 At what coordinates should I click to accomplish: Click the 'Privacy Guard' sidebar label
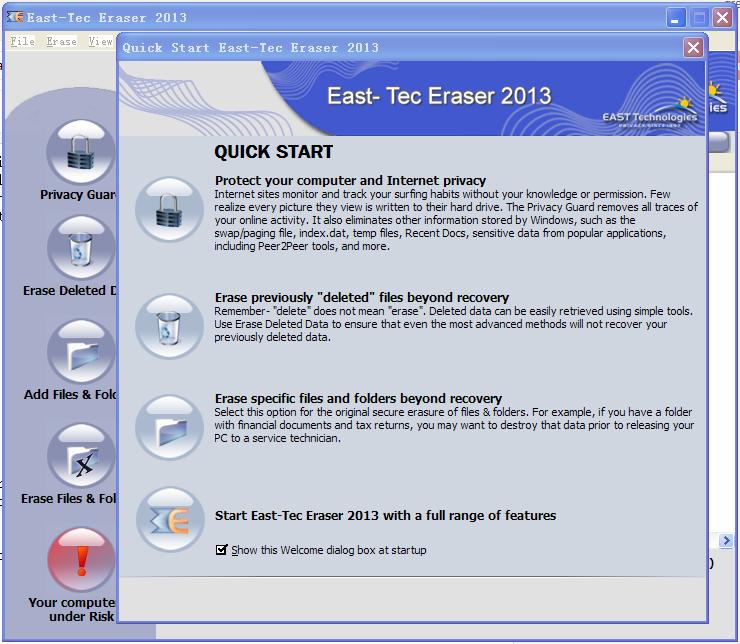[x=78, y=194]
